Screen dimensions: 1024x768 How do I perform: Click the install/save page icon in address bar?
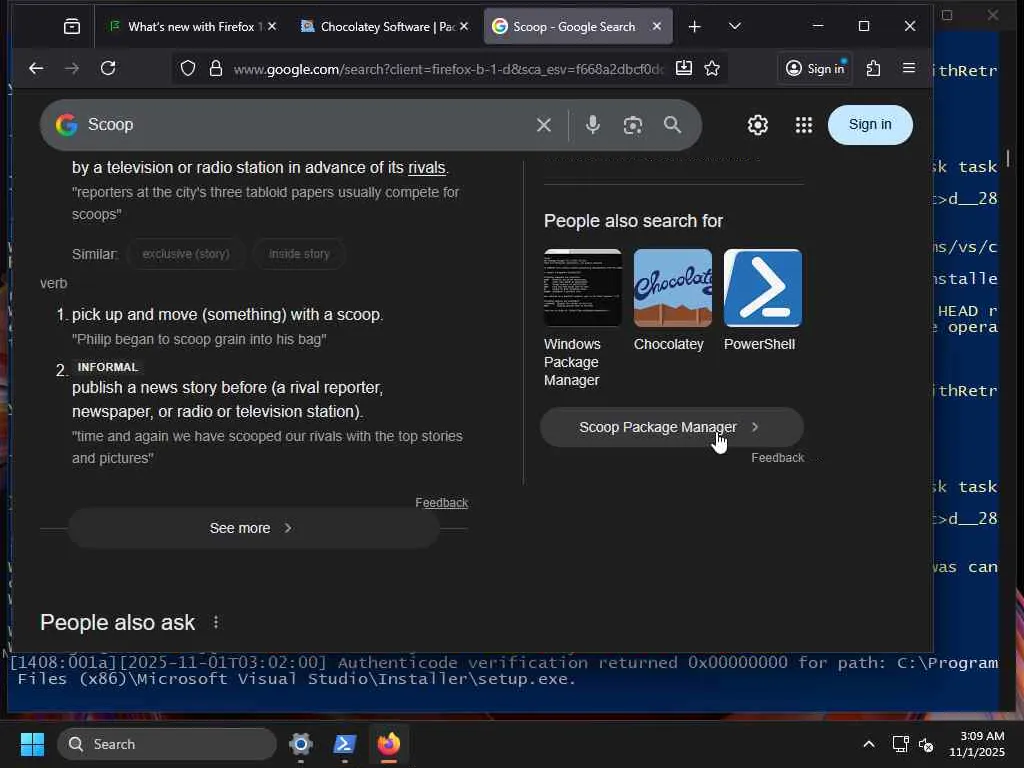tap(684, 69)
